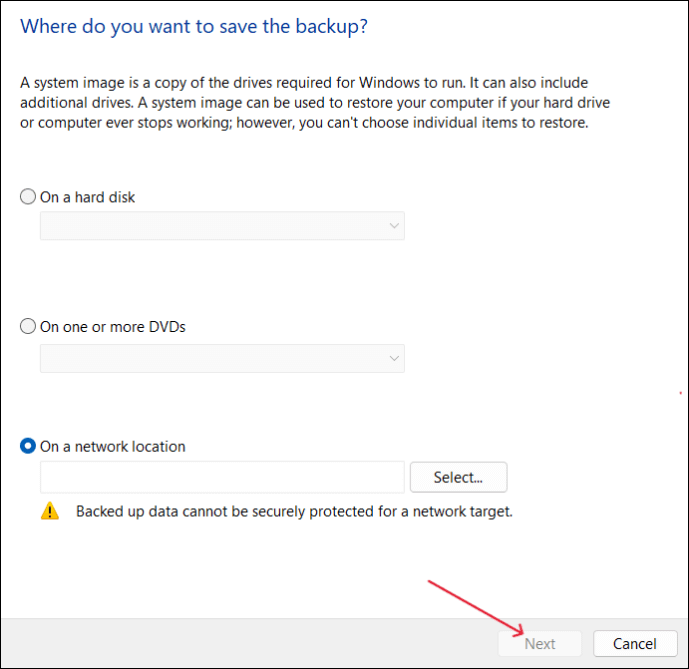Click the "On a network location" label text

click(113, 447)
